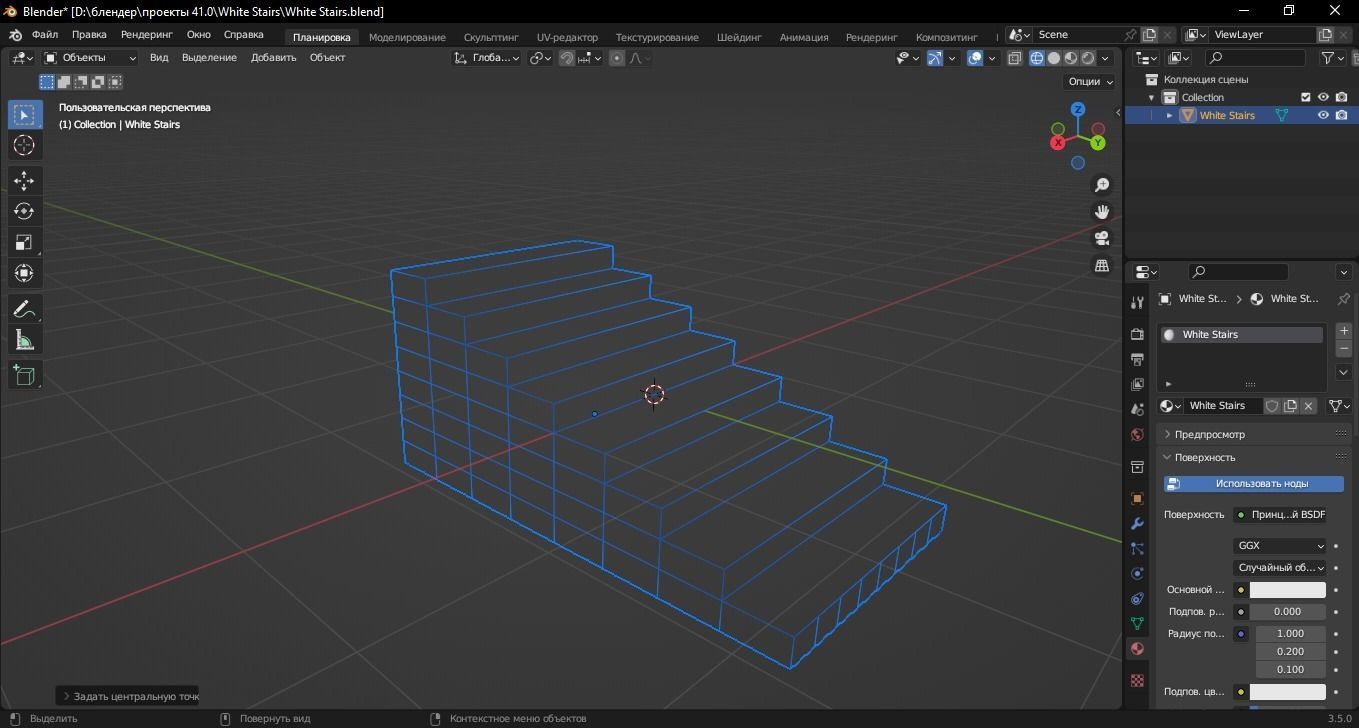
Task: Open the Physics properties tab
Action: point(1137,573)
